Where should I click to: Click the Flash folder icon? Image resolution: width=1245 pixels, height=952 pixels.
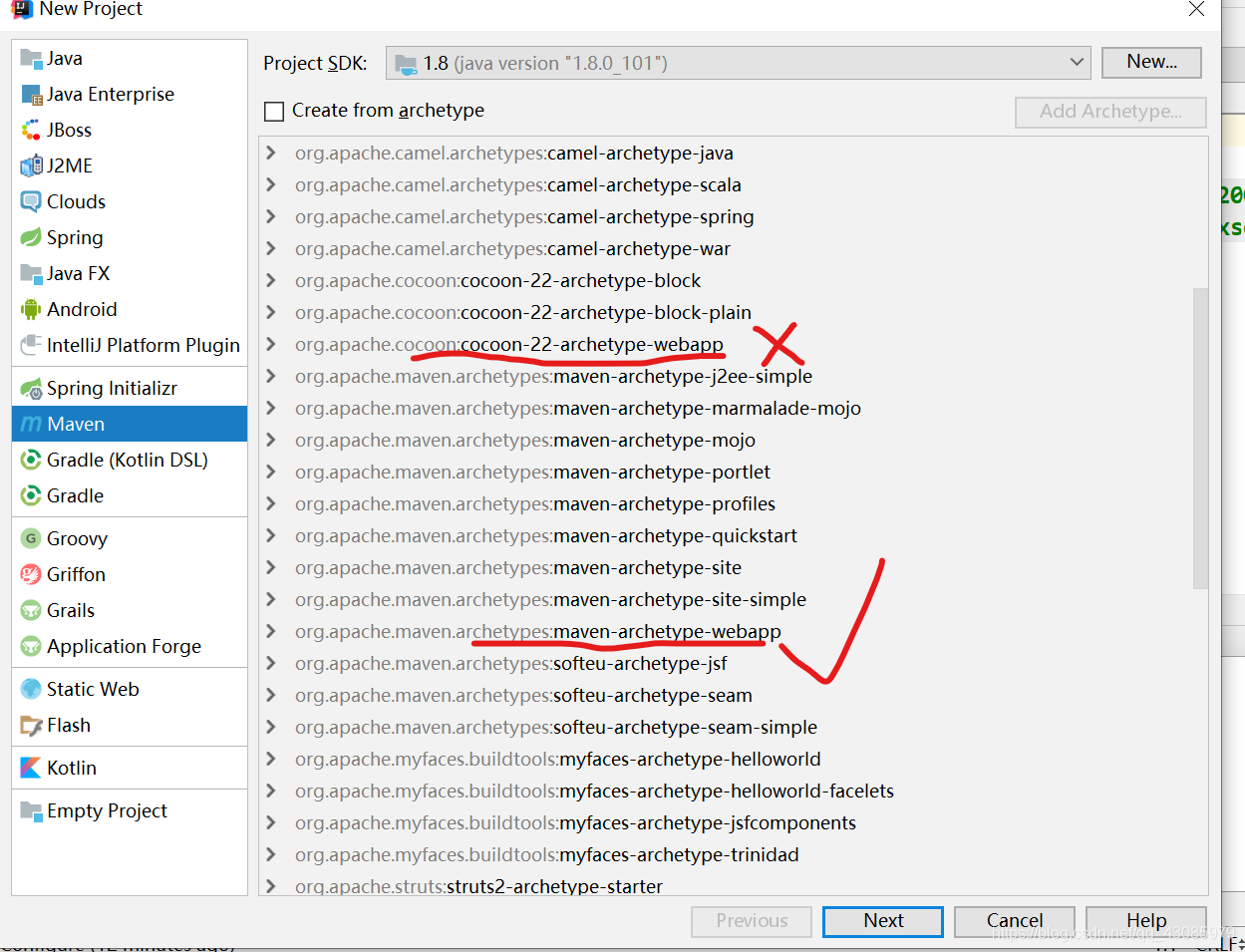(31, 725)
